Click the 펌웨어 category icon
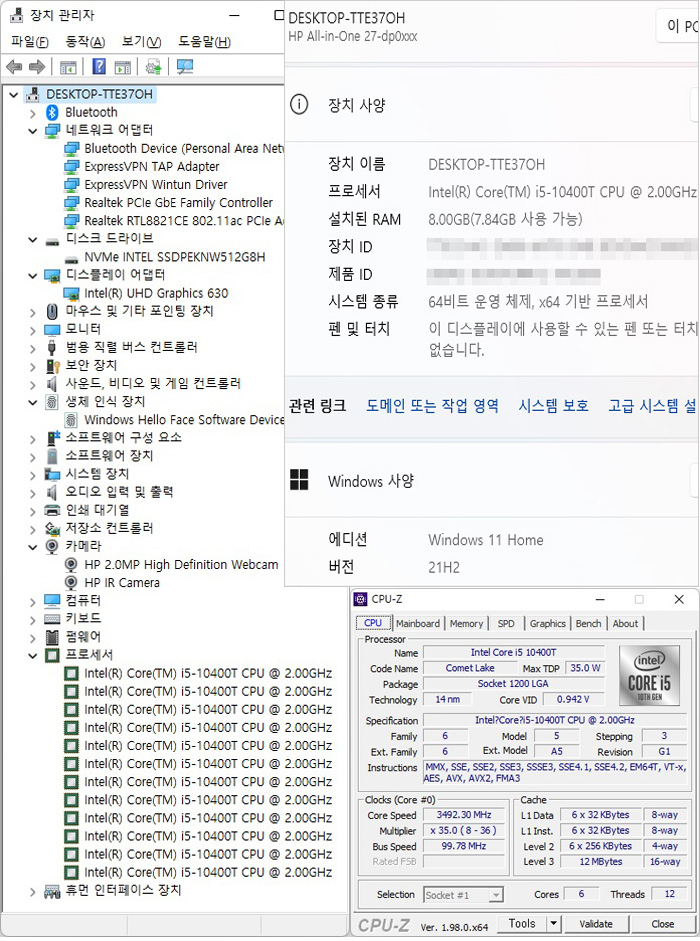Viewport: 700px width, 941px height. click(x=52, y=637)
